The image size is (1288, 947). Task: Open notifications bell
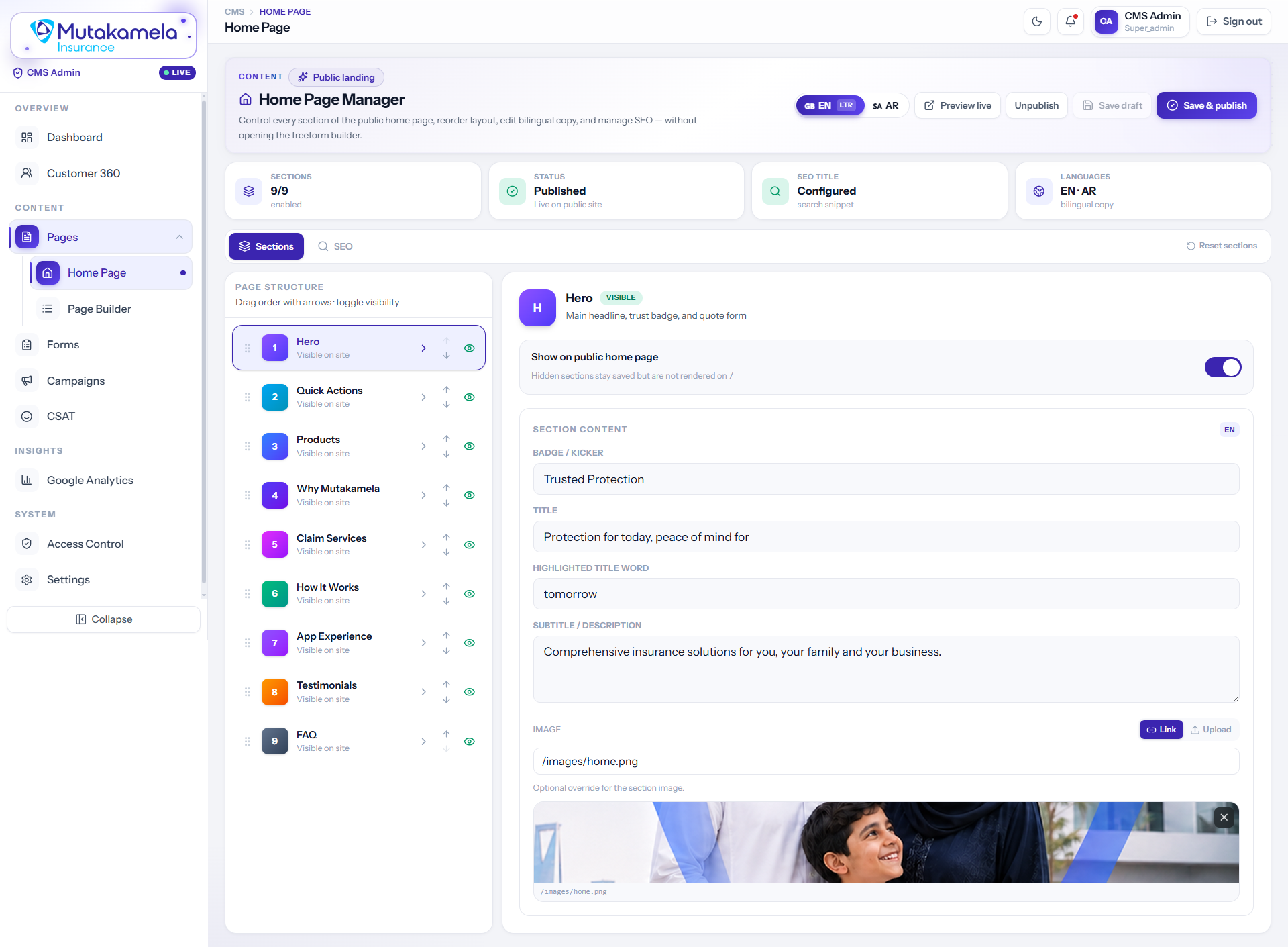click(1071, 21)
